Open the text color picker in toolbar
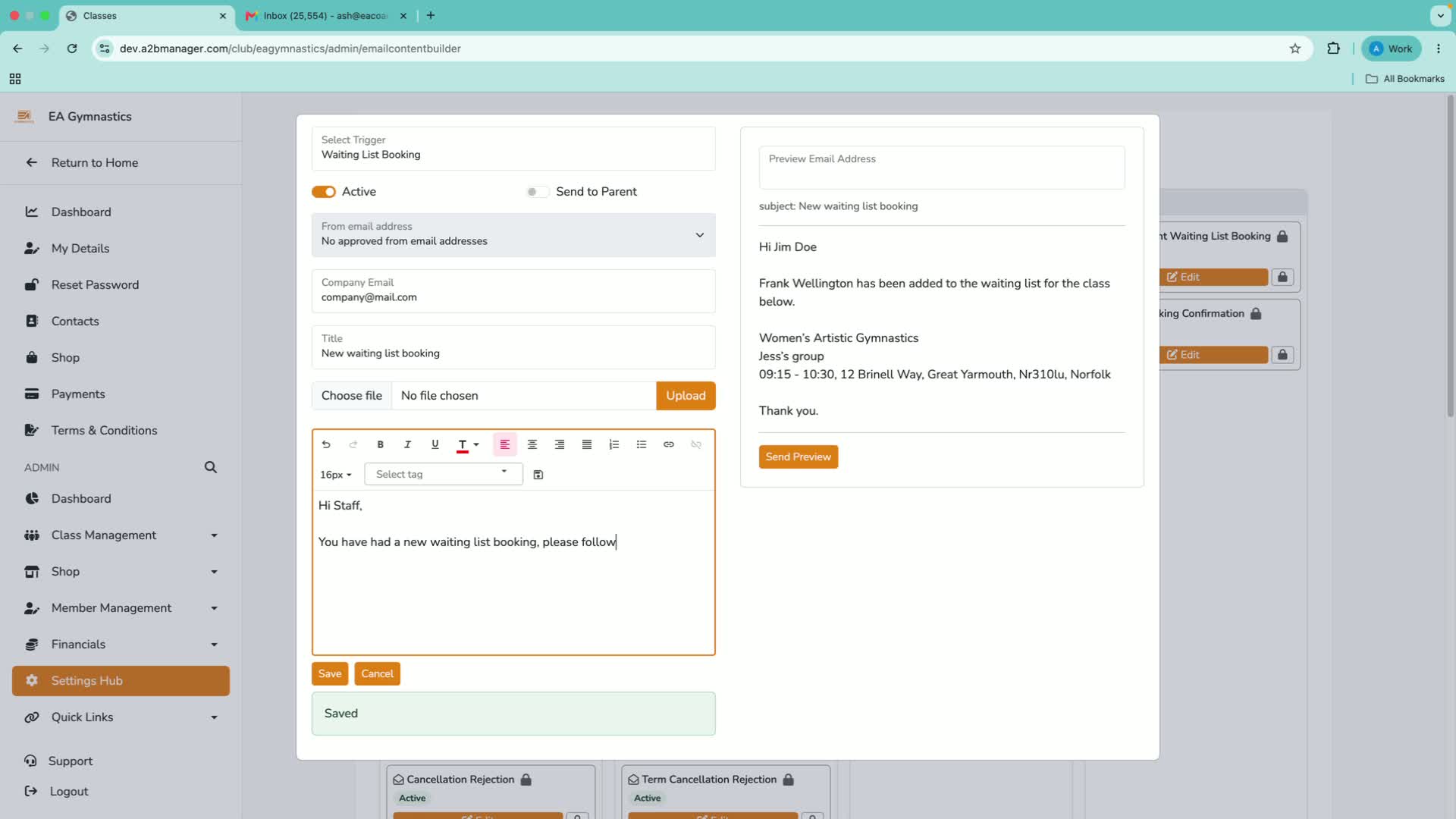1456x819 pixels. coord(468,444)
